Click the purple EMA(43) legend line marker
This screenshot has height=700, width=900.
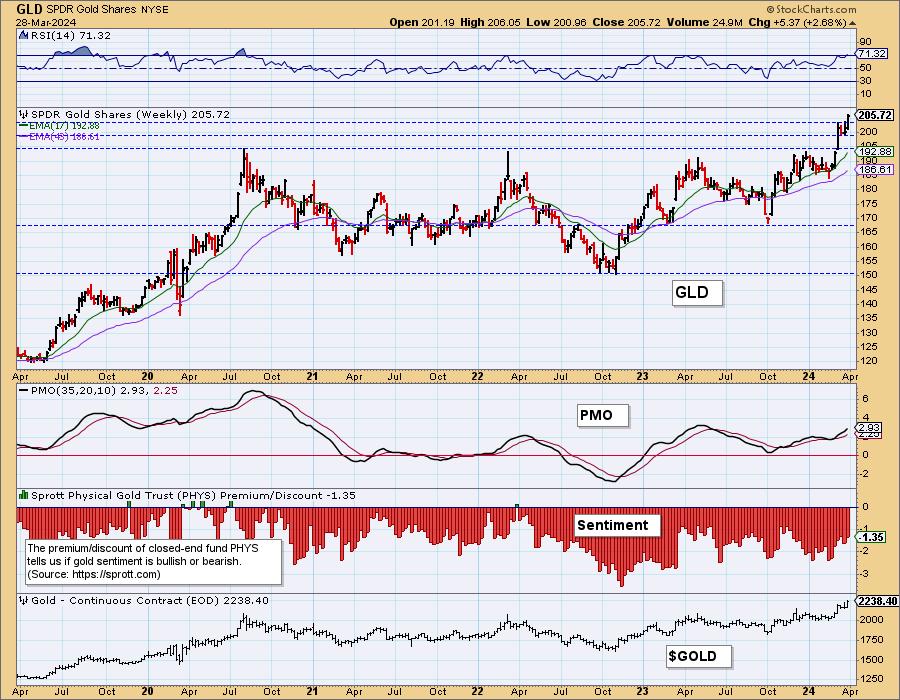(24, 136)
